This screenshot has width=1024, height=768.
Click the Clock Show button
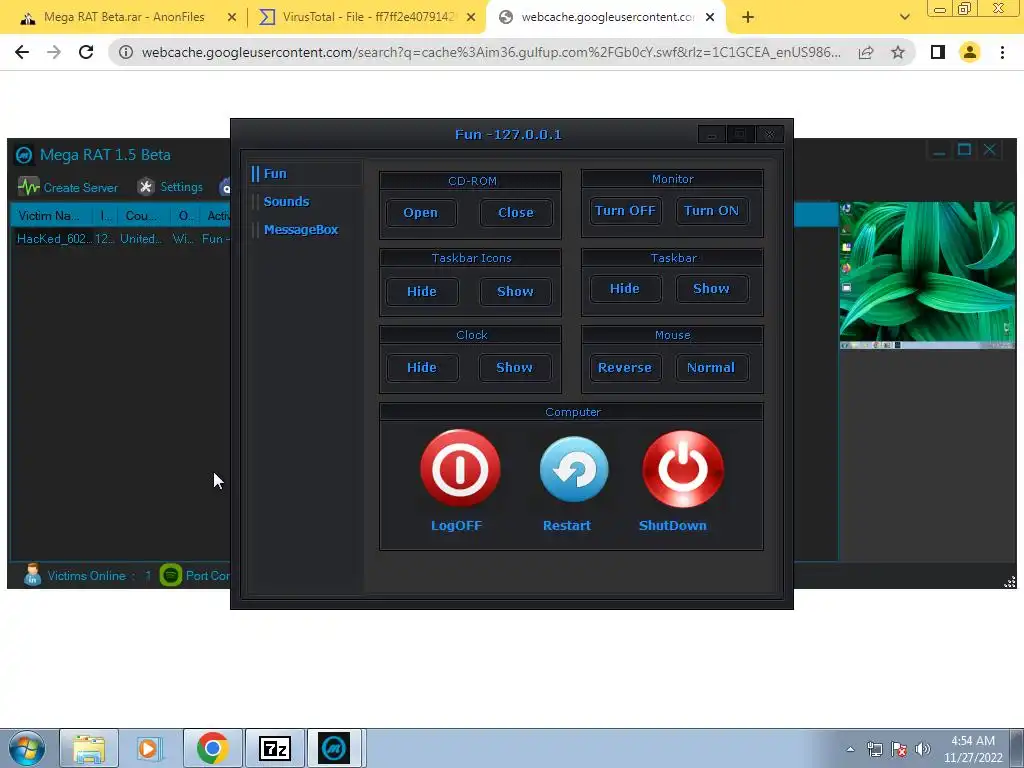(x=515, y=368)
